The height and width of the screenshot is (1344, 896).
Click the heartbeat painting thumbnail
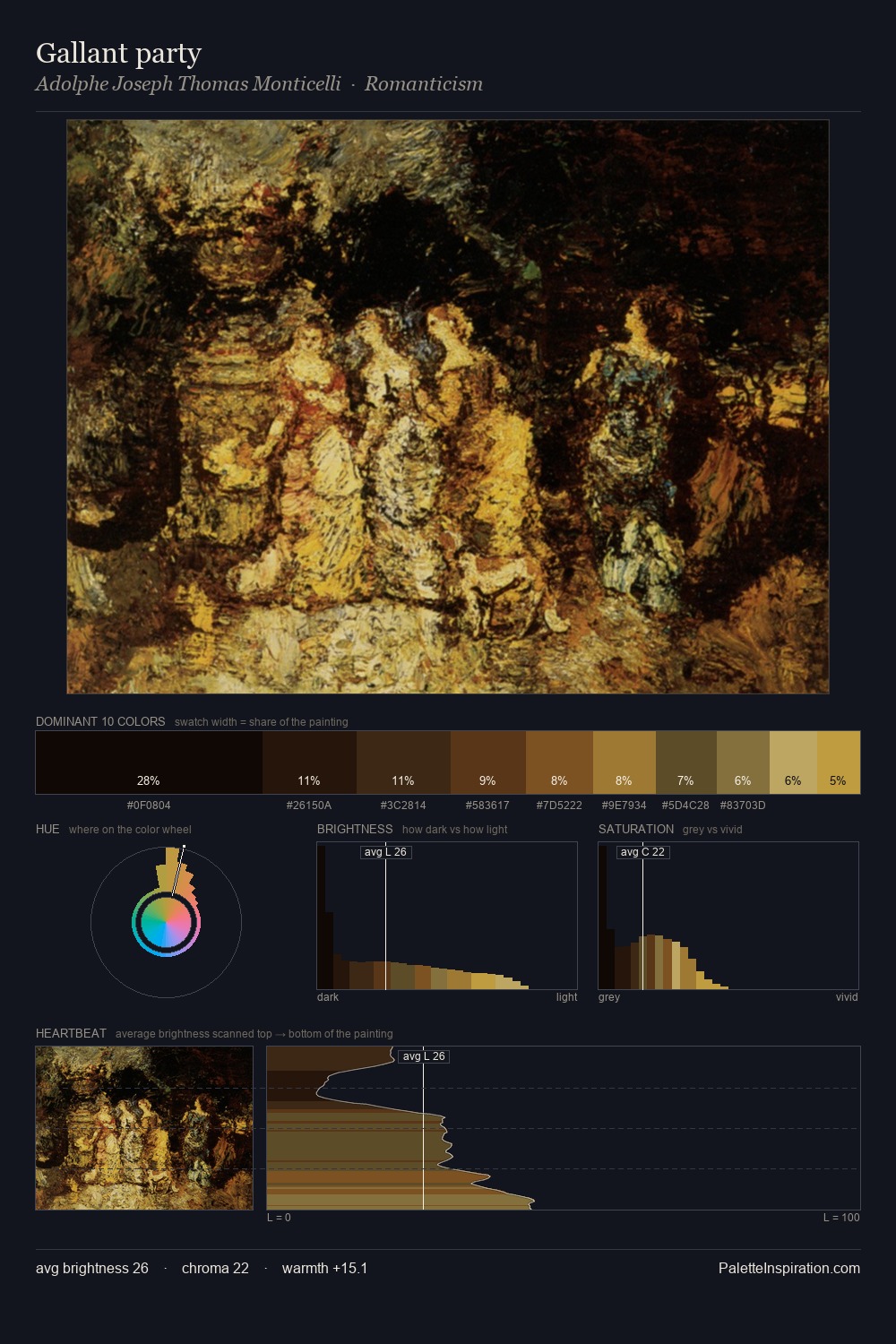tap(144, 1128)
